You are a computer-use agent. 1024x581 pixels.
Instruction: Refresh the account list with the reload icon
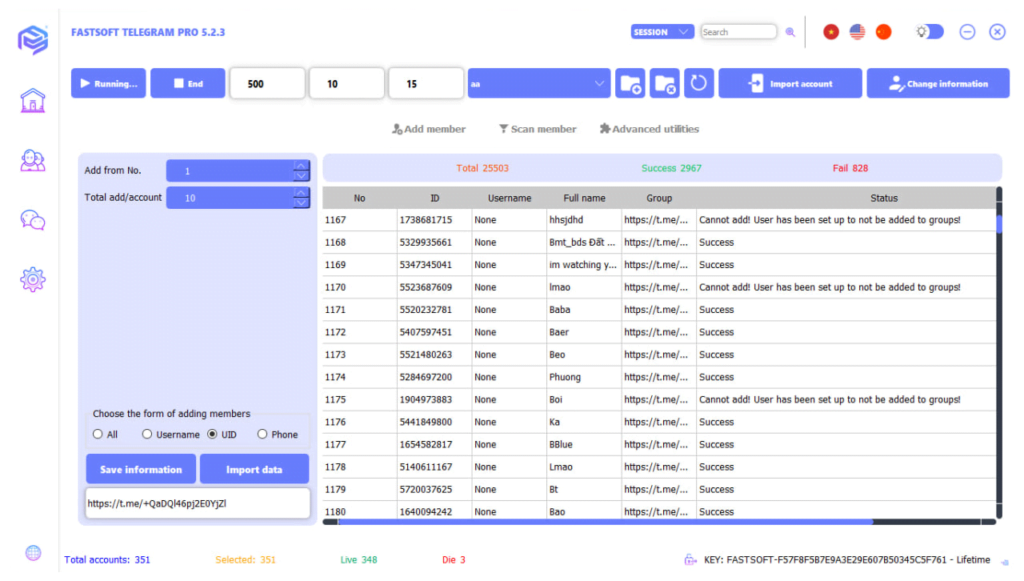(697, 83)
